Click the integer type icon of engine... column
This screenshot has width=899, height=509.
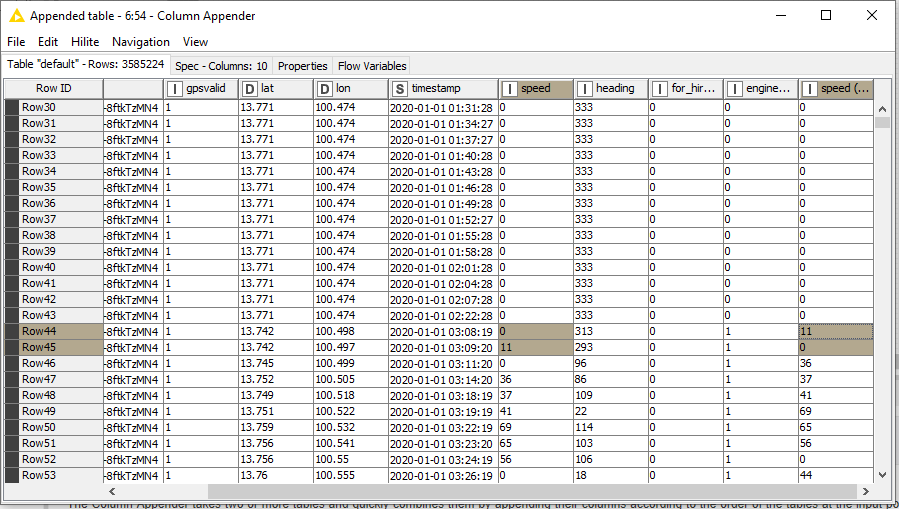[x=734, y=89]
